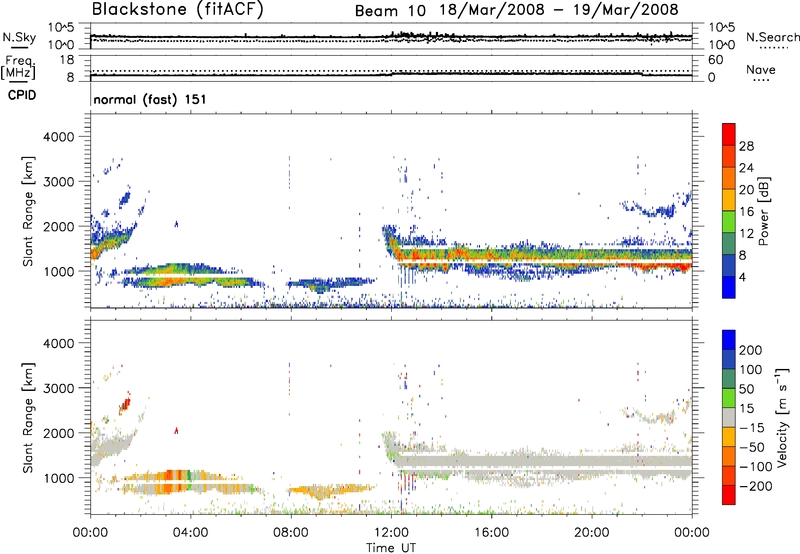Viewport: 800px width, 554px height.
Task: Click the red bottom segment of Velocity colorbar
Action: click(729, 495)
